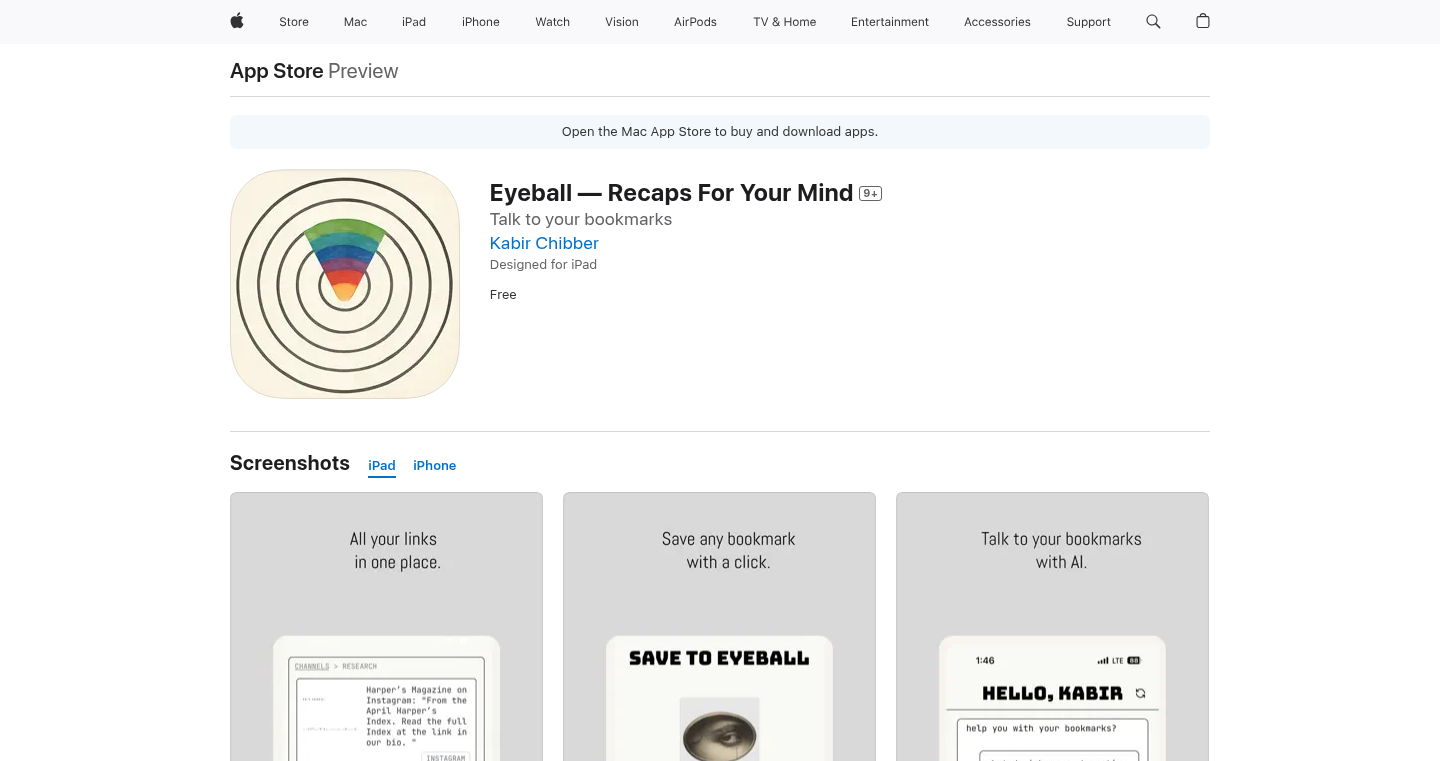Click the app title Eyeball — Recaps For Your Mind
The height and width of the screenshot is (761, 1440).
[671, 193]
